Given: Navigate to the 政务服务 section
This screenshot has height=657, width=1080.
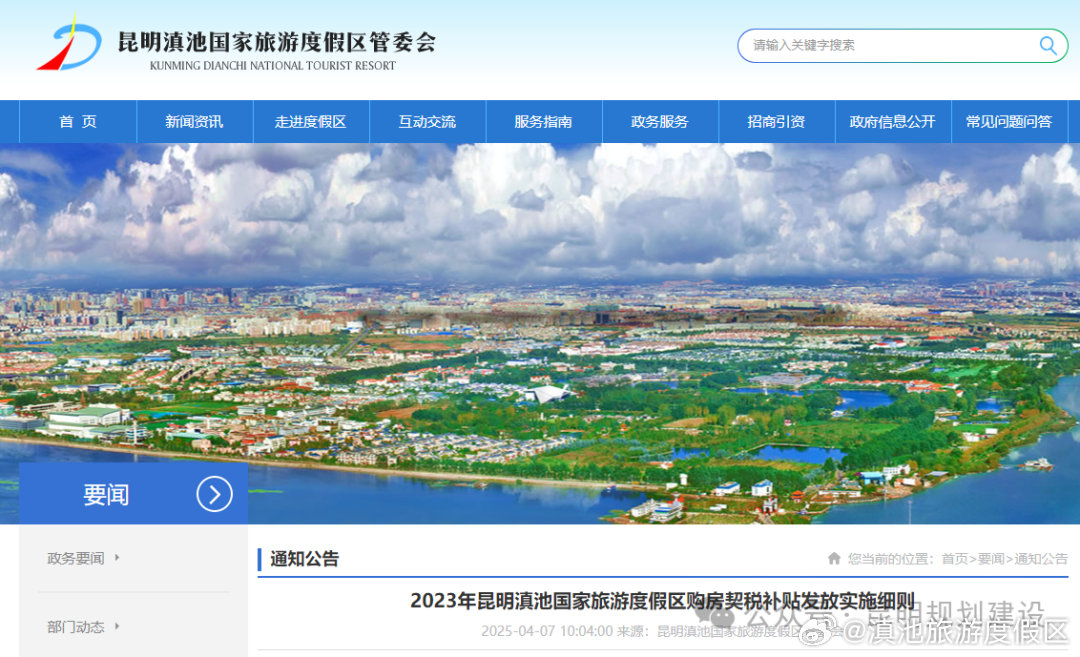Looking at the screenshot, I should point(660,122).
